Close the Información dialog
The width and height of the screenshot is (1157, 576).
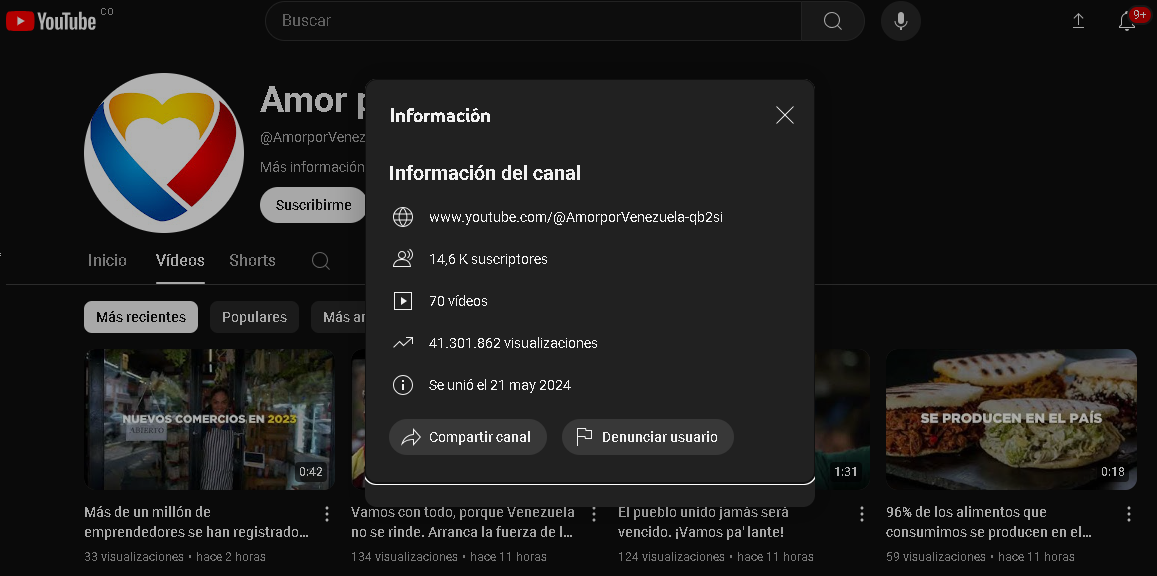[x=784, y=115]
